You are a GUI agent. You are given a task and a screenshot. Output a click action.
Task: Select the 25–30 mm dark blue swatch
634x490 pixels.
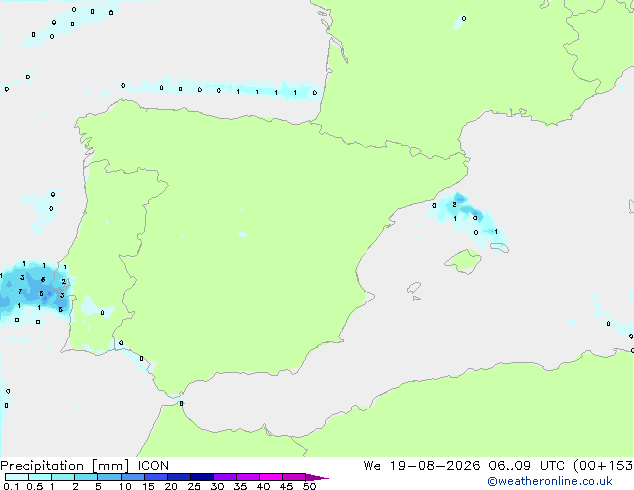201,477
